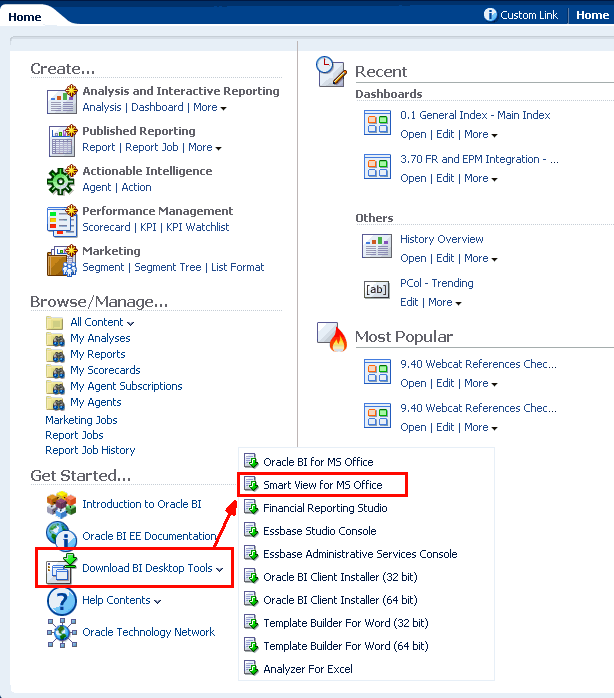Click the History Overview analysis icon

(x=377, y=246)
